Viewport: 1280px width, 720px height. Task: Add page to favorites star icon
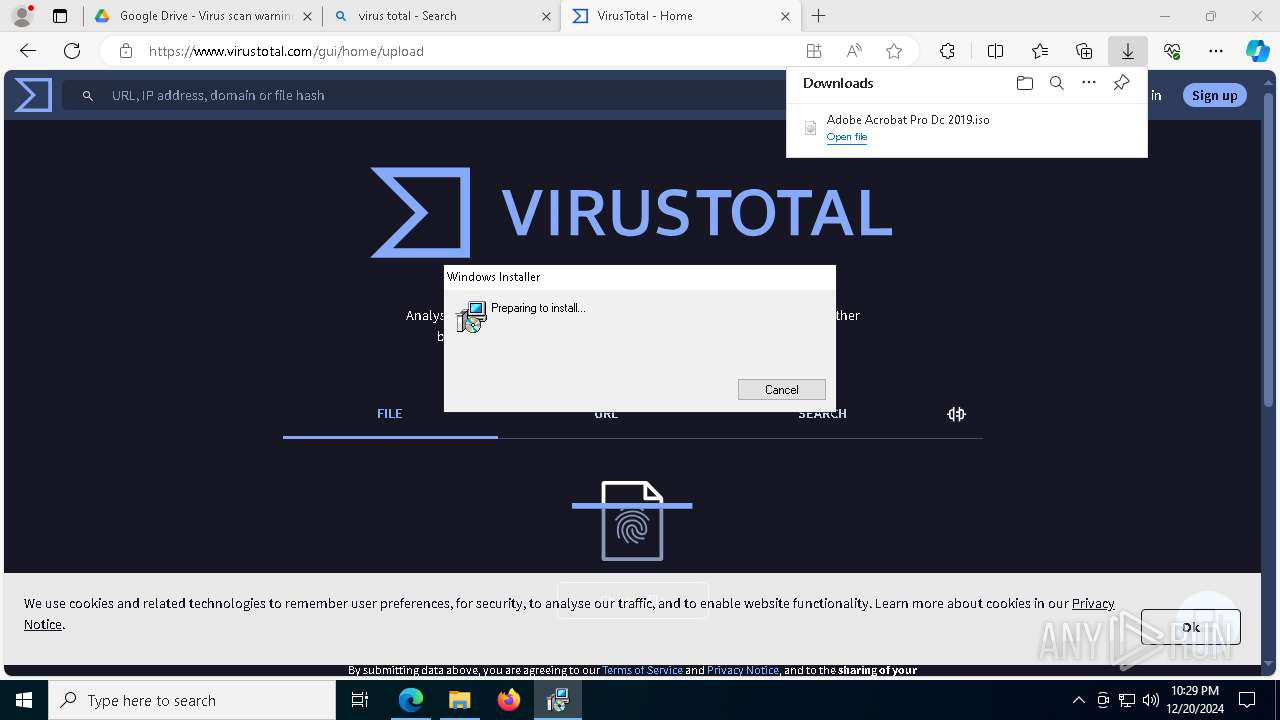coord(894,51)
